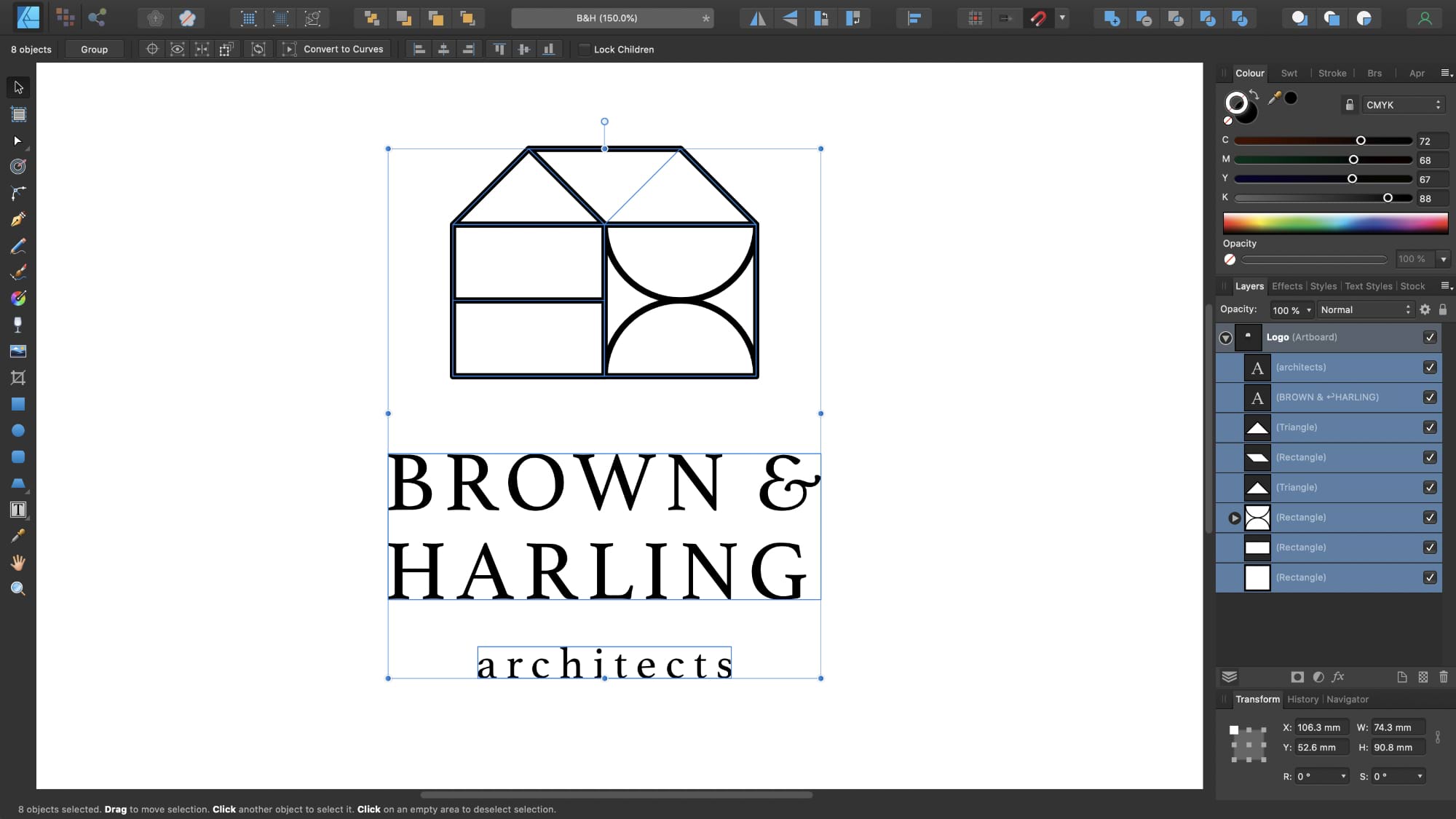Select the Node tool in toolbar
1456x819 pixels.
(x=18, y=140)
